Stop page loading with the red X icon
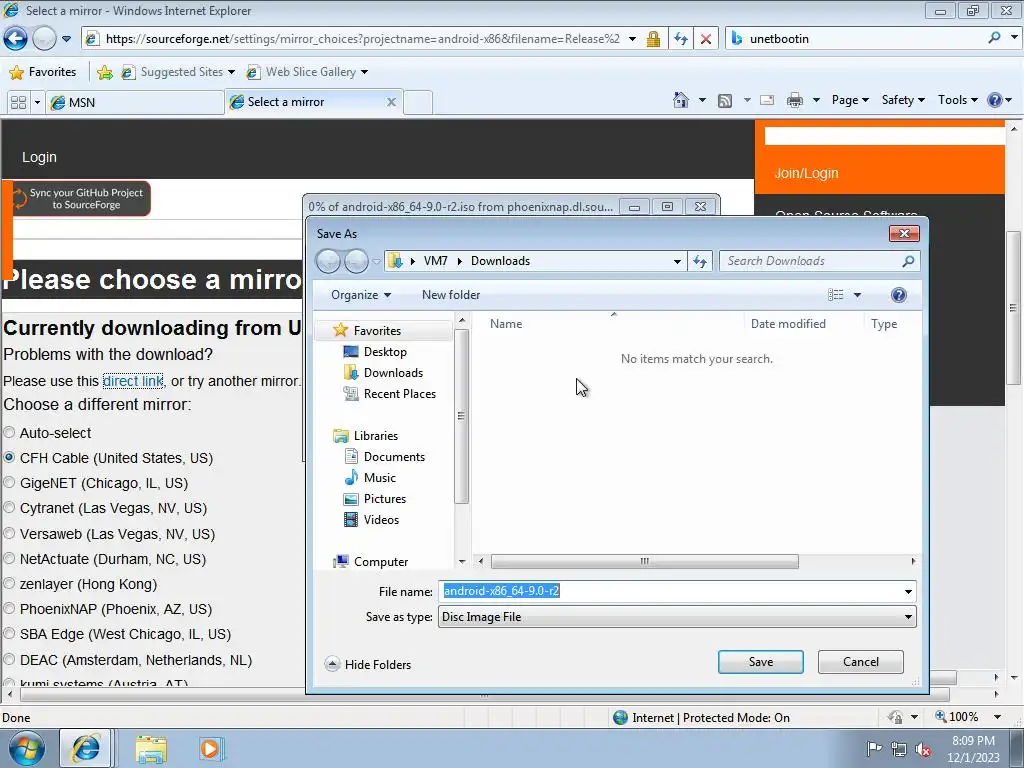 click(705, 39)
